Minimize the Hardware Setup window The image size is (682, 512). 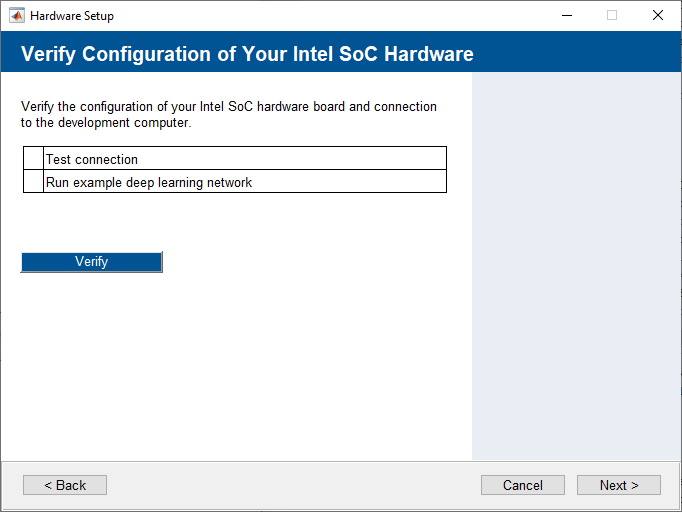[566, 16]
